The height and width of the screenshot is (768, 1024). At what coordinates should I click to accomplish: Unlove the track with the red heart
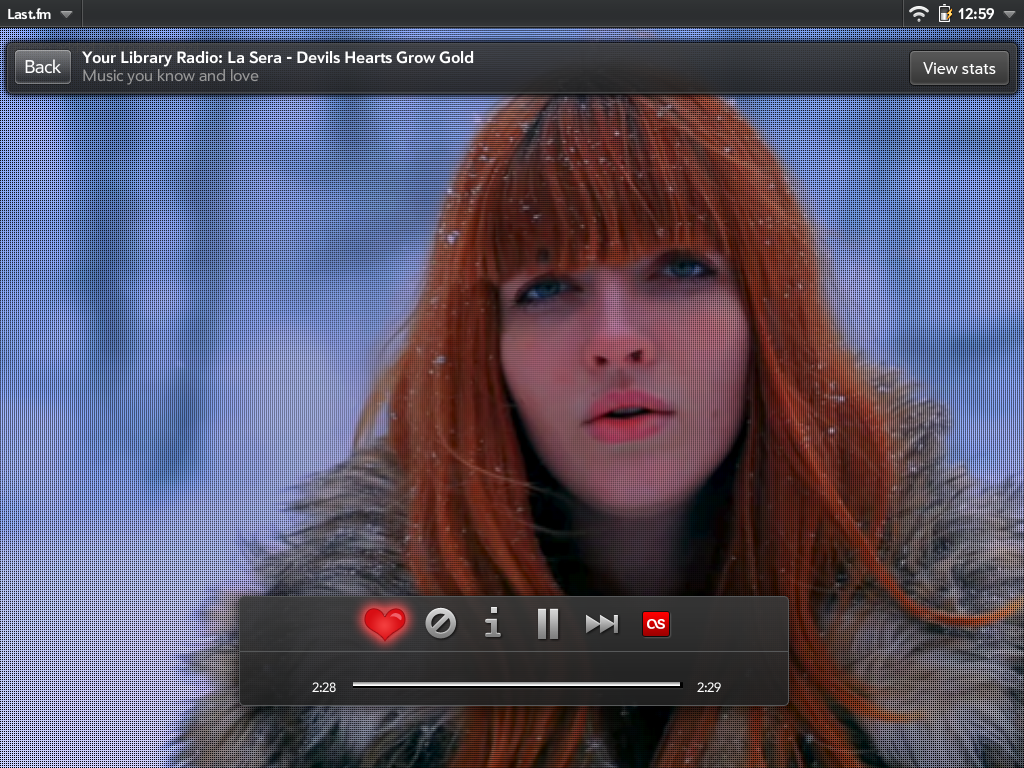(x=385, y=624)
